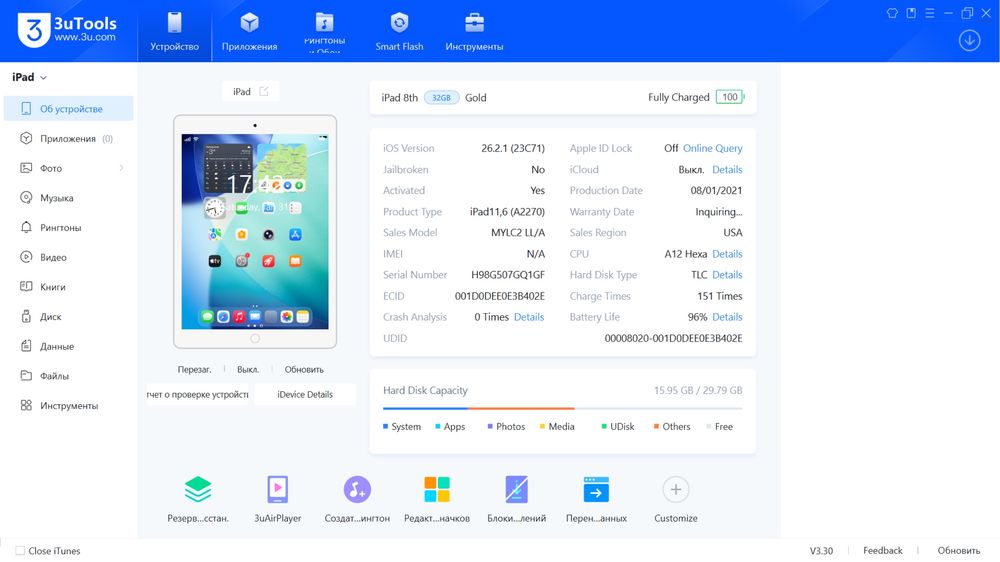Click the Hard Disk Capacity usage bar

pyautogui.click(x=562, y=408)
